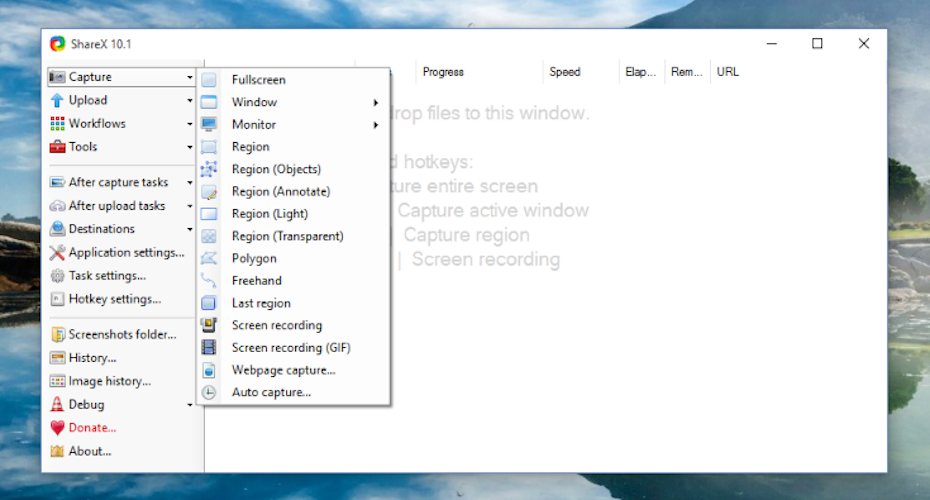The image size is (930, 500).
Task: Expand the Upload dropdown arrow
Action: 190,100
